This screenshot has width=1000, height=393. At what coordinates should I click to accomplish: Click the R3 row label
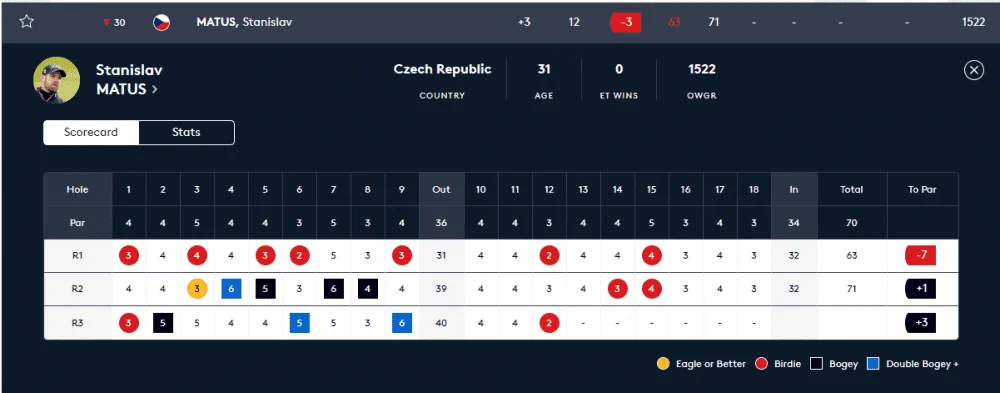(x=78, y=323)
